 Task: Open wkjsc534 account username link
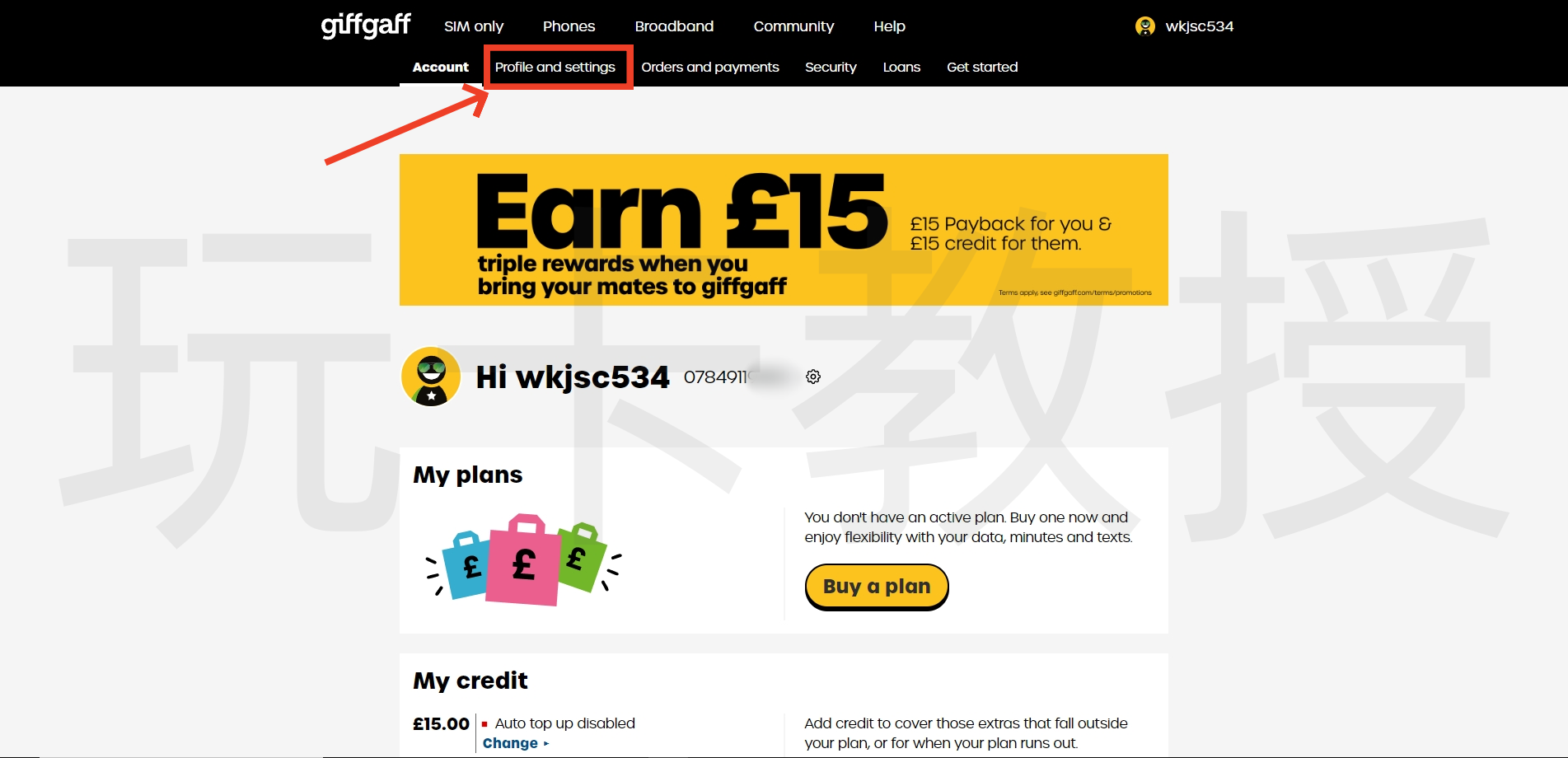[1200, 26]
